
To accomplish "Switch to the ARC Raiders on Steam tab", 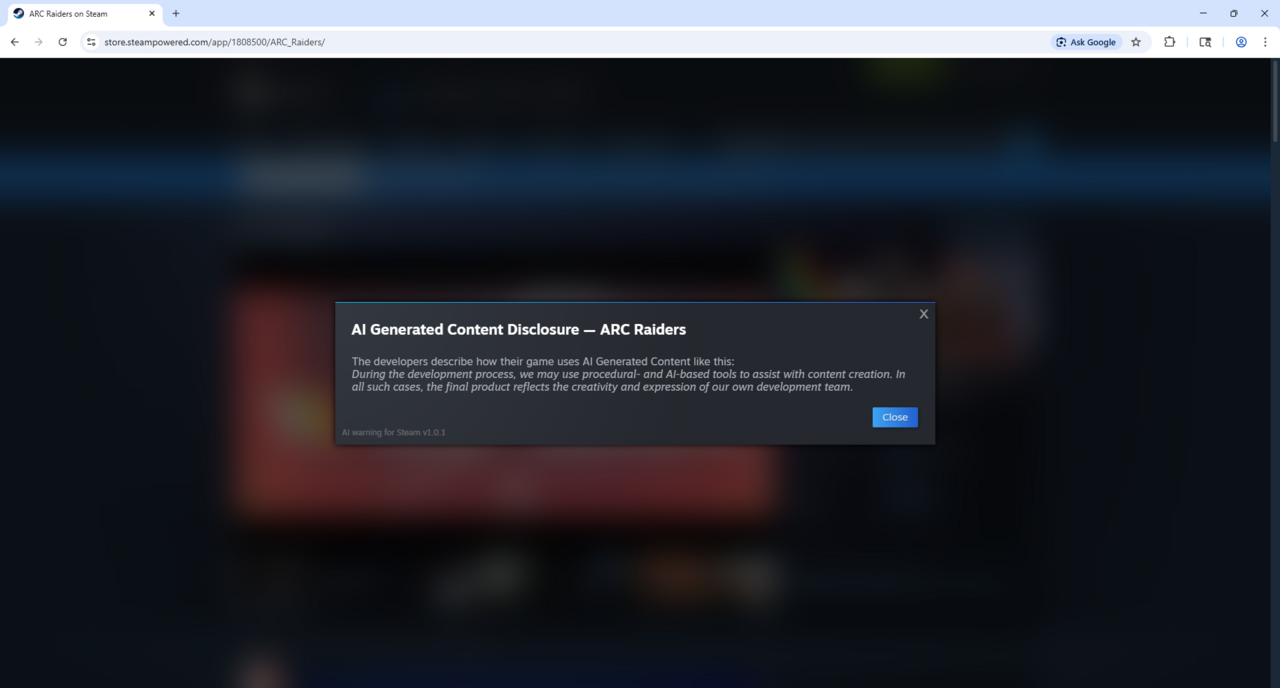I will (84, 14).
